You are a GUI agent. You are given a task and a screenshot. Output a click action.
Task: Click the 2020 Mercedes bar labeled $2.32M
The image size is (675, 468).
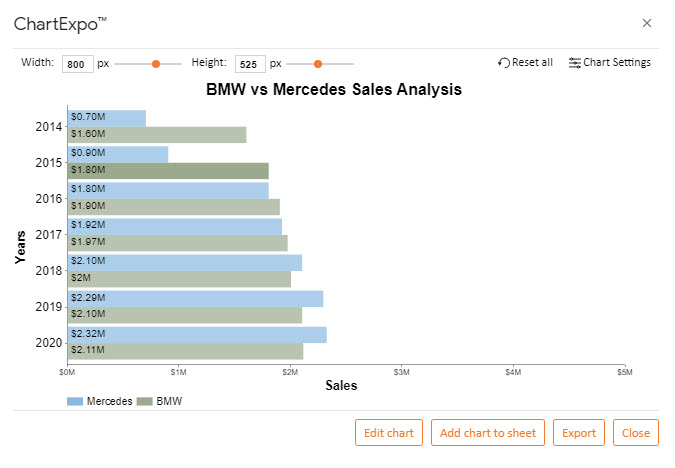[x=197, y=335]
